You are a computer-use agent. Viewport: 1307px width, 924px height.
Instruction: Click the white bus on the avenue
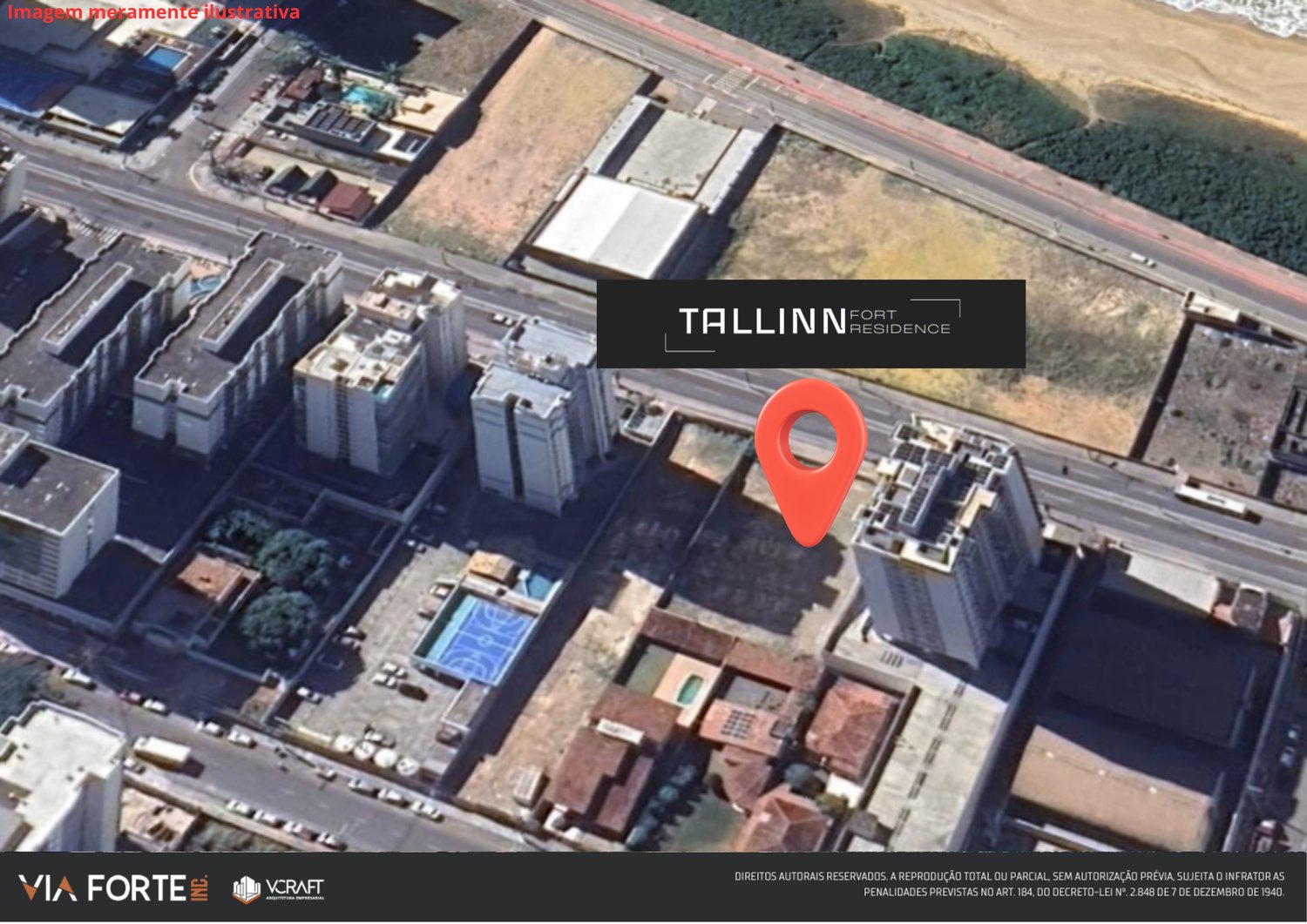pyautogui.click(x=1212, y=501)
